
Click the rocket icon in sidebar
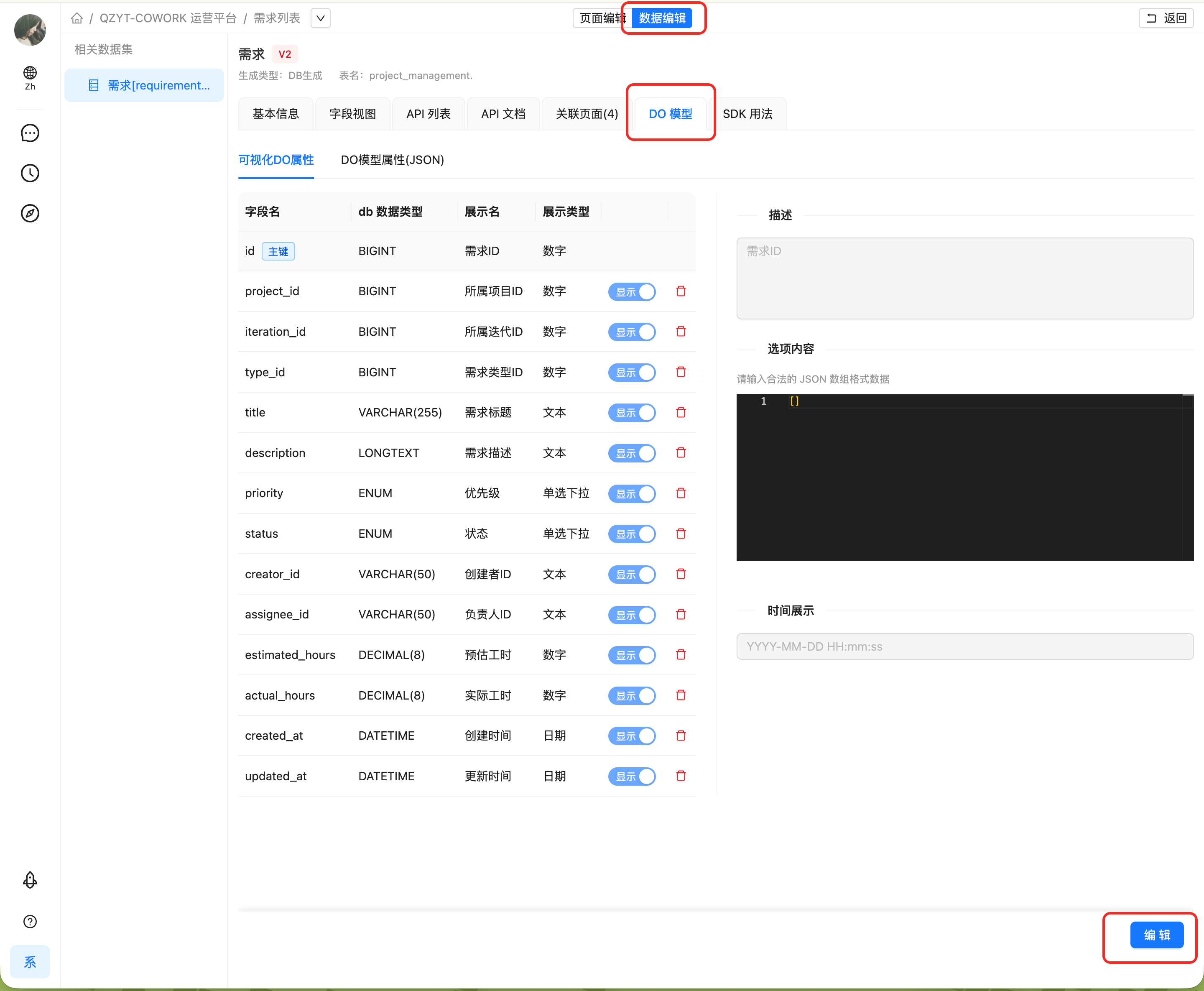point(30,880)
